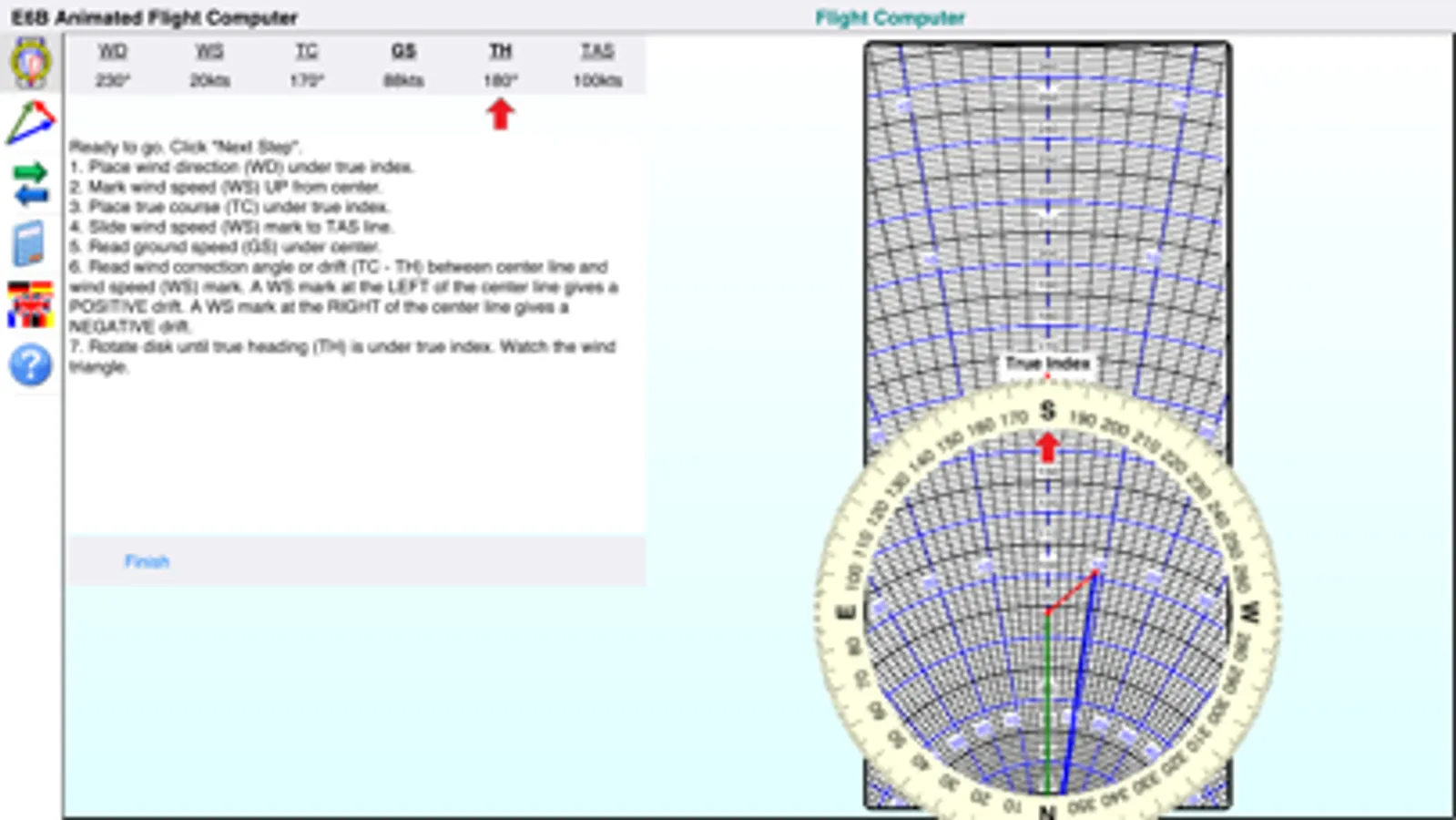The image size is (1456, 820).
Task: Click the 20kts wind speed value
Action: pos(209,80)
